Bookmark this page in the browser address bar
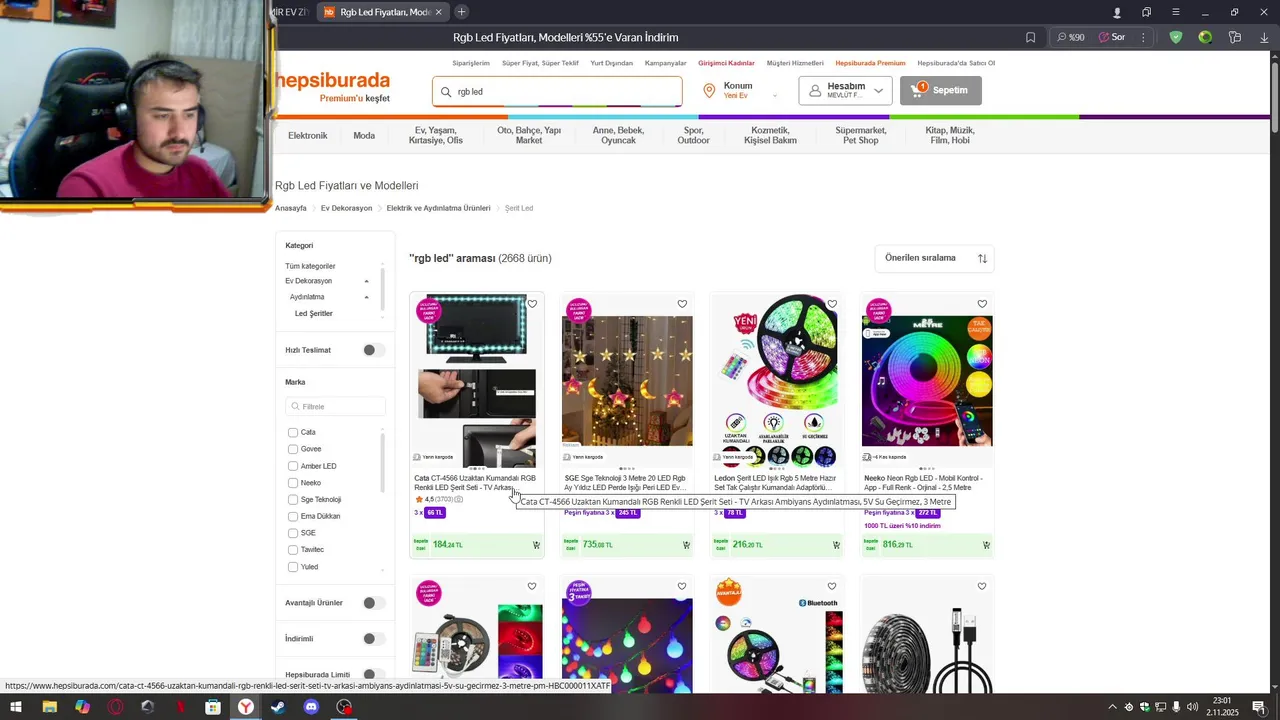Image resolution: width=1280 pixels, height=720 pixels. click(1030, 37)
